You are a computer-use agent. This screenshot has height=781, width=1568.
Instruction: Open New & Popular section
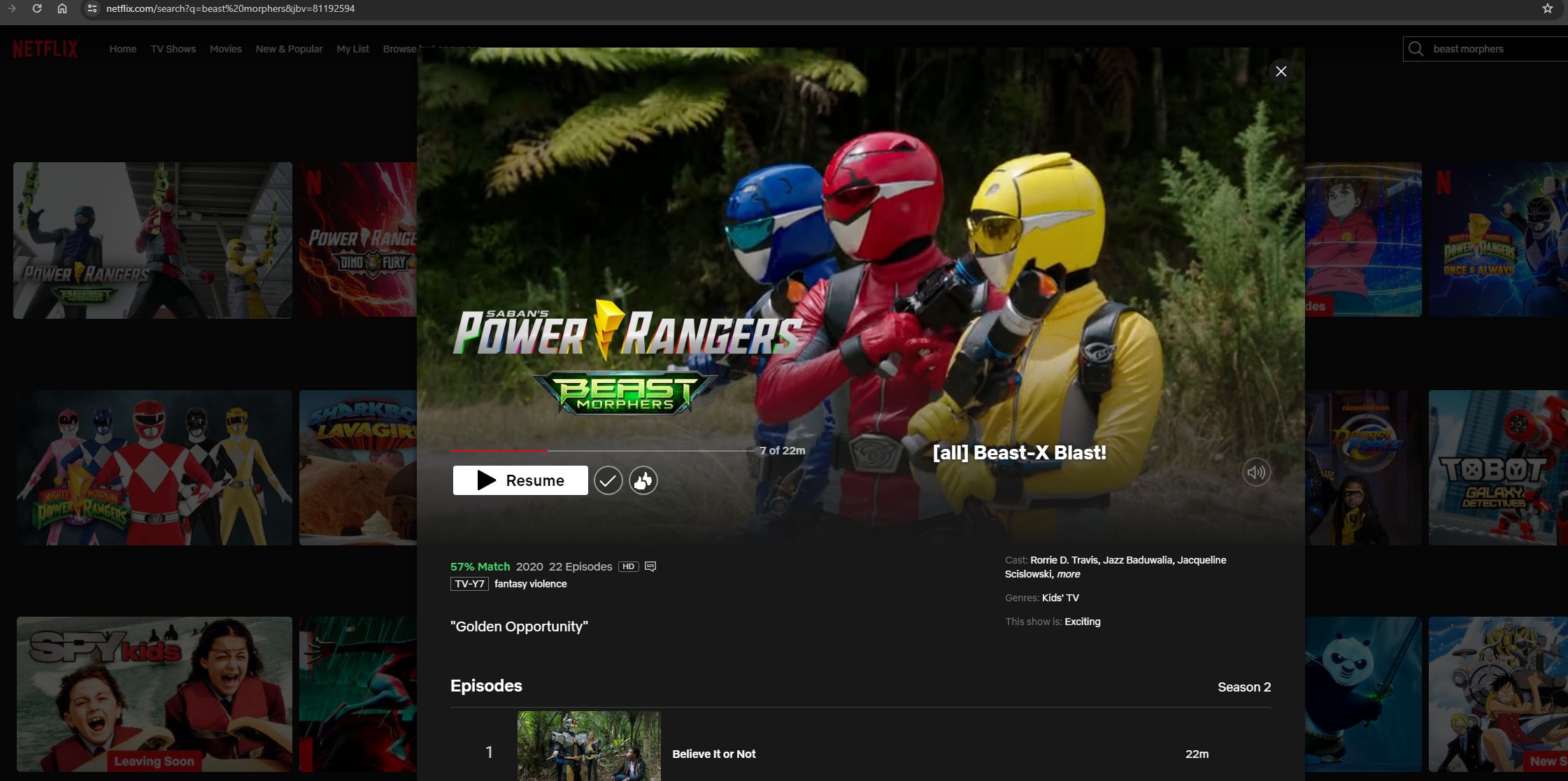[x=289, y=49]
